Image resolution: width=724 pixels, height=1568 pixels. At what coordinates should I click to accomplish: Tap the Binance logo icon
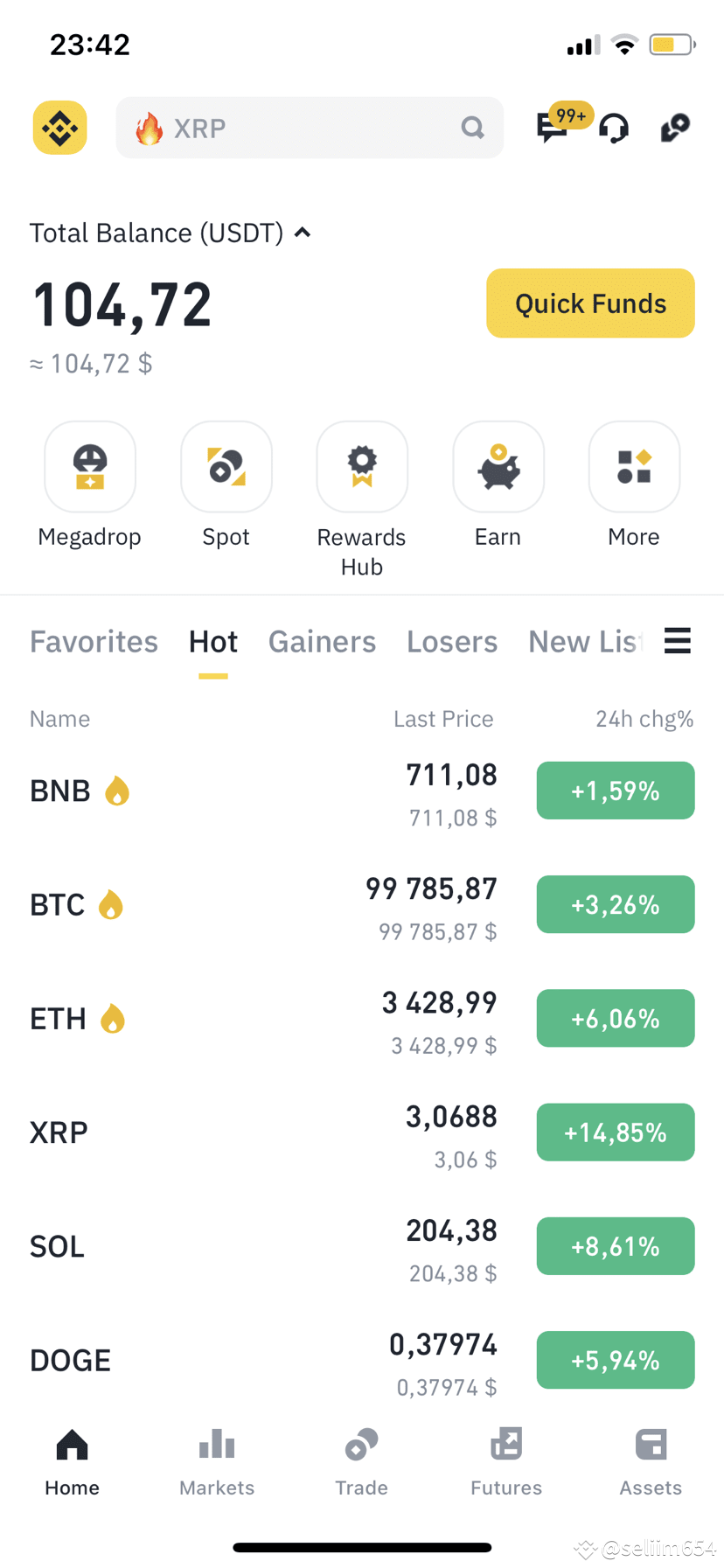[x=59, y=128]
